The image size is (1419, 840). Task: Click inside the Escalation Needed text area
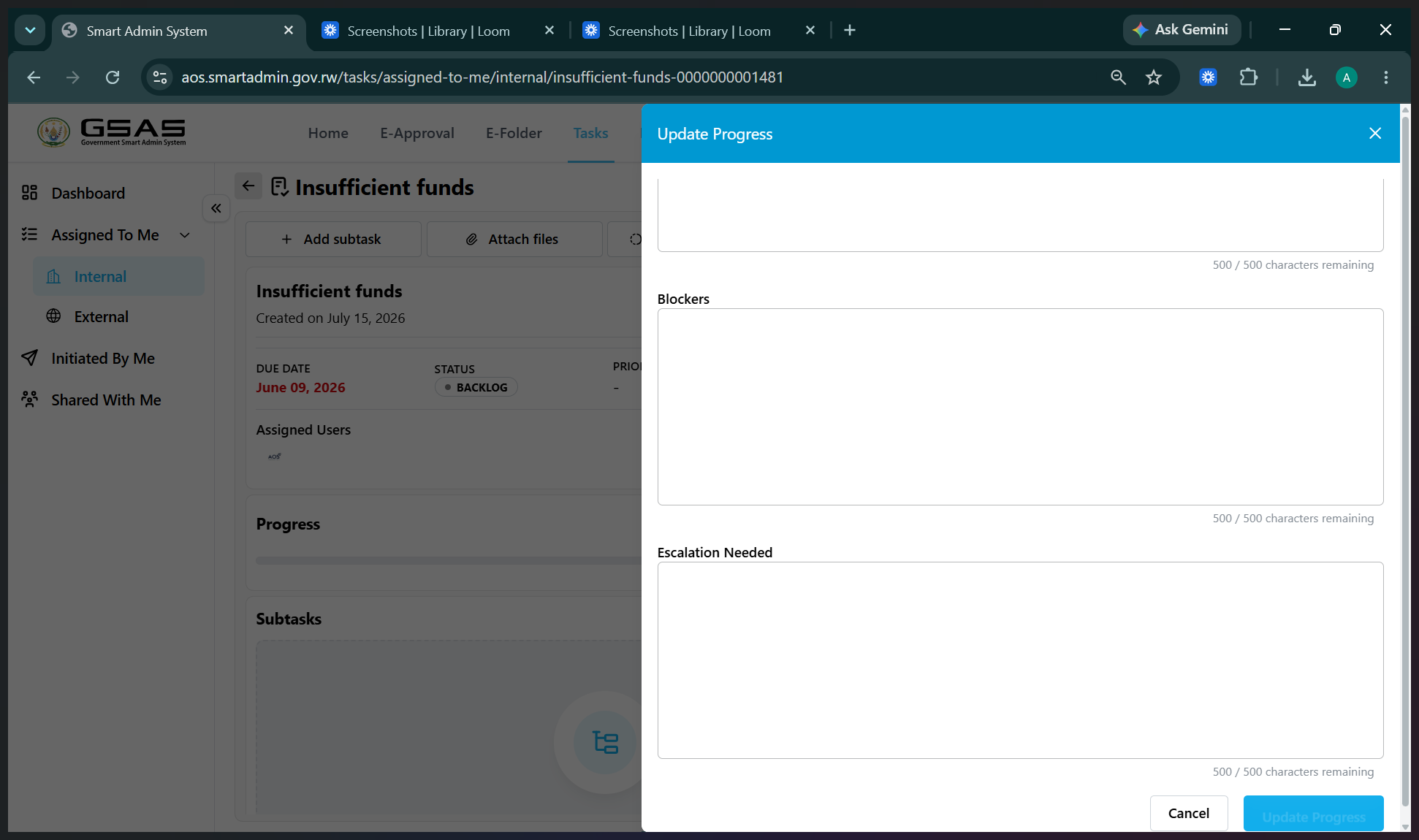tap(1020, 660)
